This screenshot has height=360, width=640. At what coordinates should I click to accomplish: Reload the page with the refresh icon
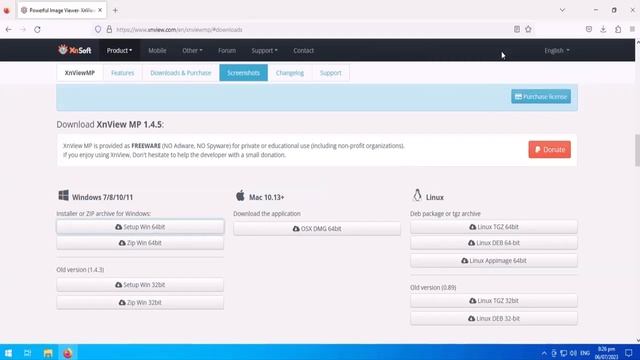[x=37, y=29]
